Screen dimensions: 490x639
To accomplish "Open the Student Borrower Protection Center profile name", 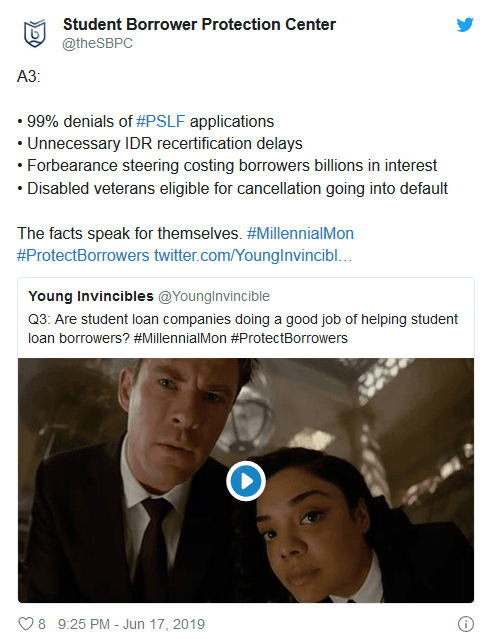I will coord(199,24).
